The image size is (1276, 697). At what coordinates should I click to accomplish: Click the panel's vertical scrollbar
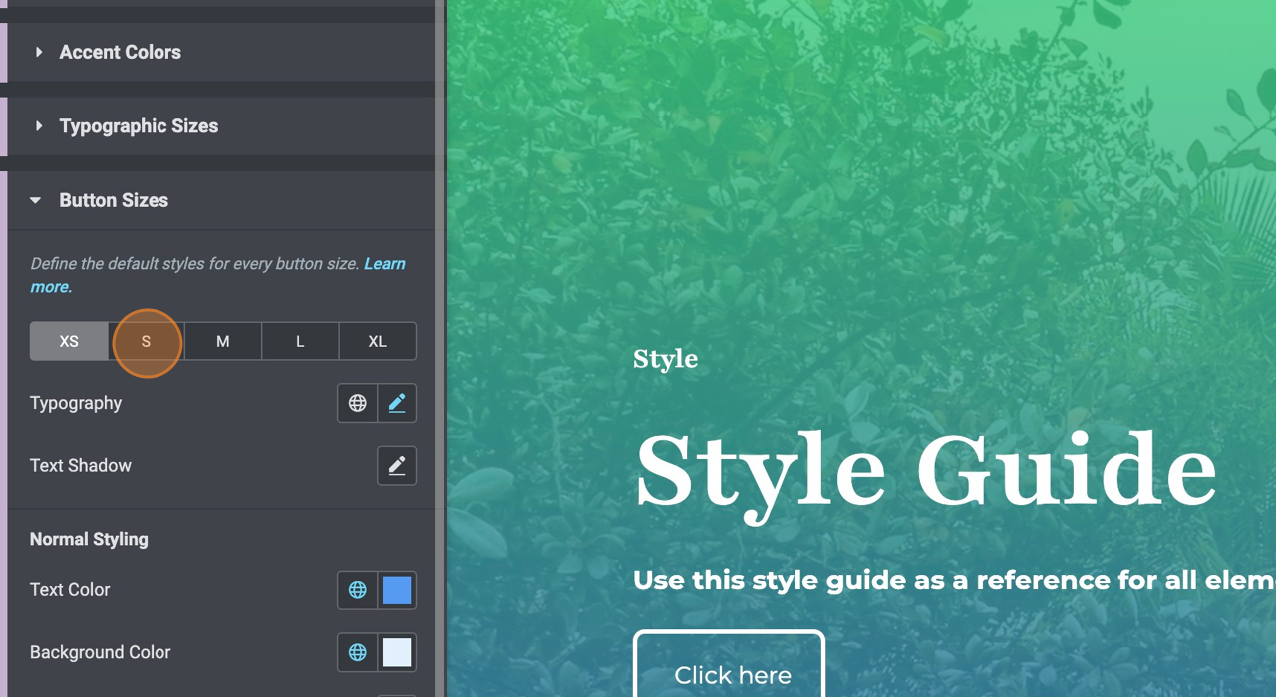[439, 348]
